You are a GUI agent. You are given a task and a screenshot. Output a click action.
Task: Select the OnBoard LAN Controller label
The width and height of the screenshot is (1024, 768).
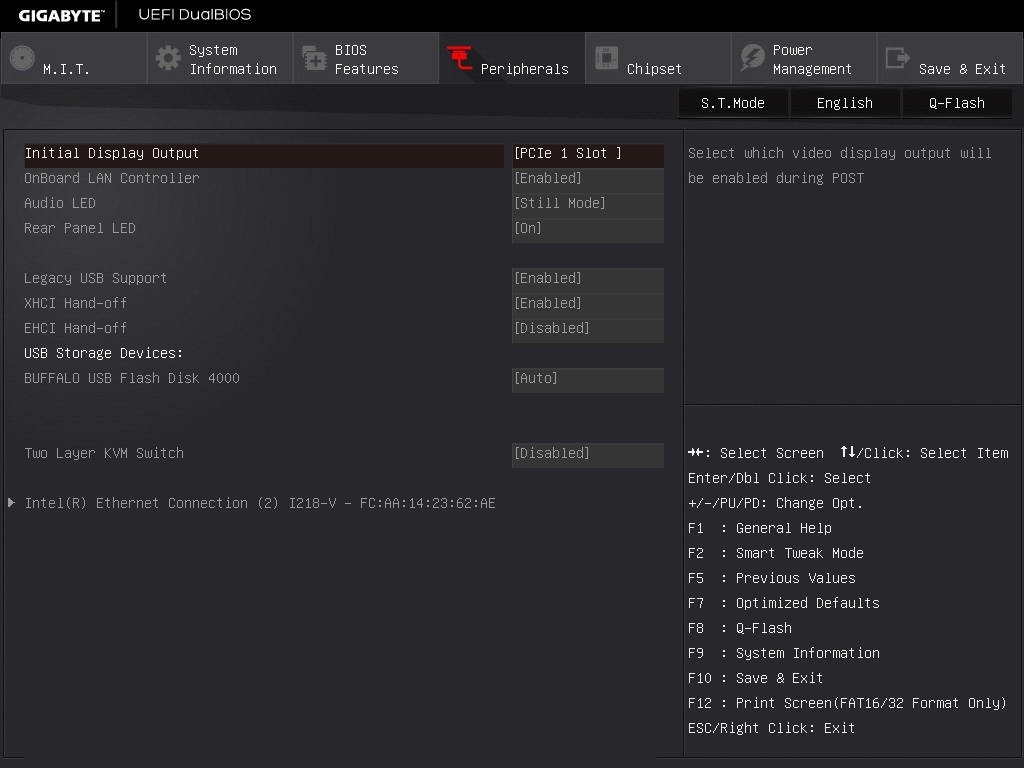pyautogui.click(x=112, y=178)
